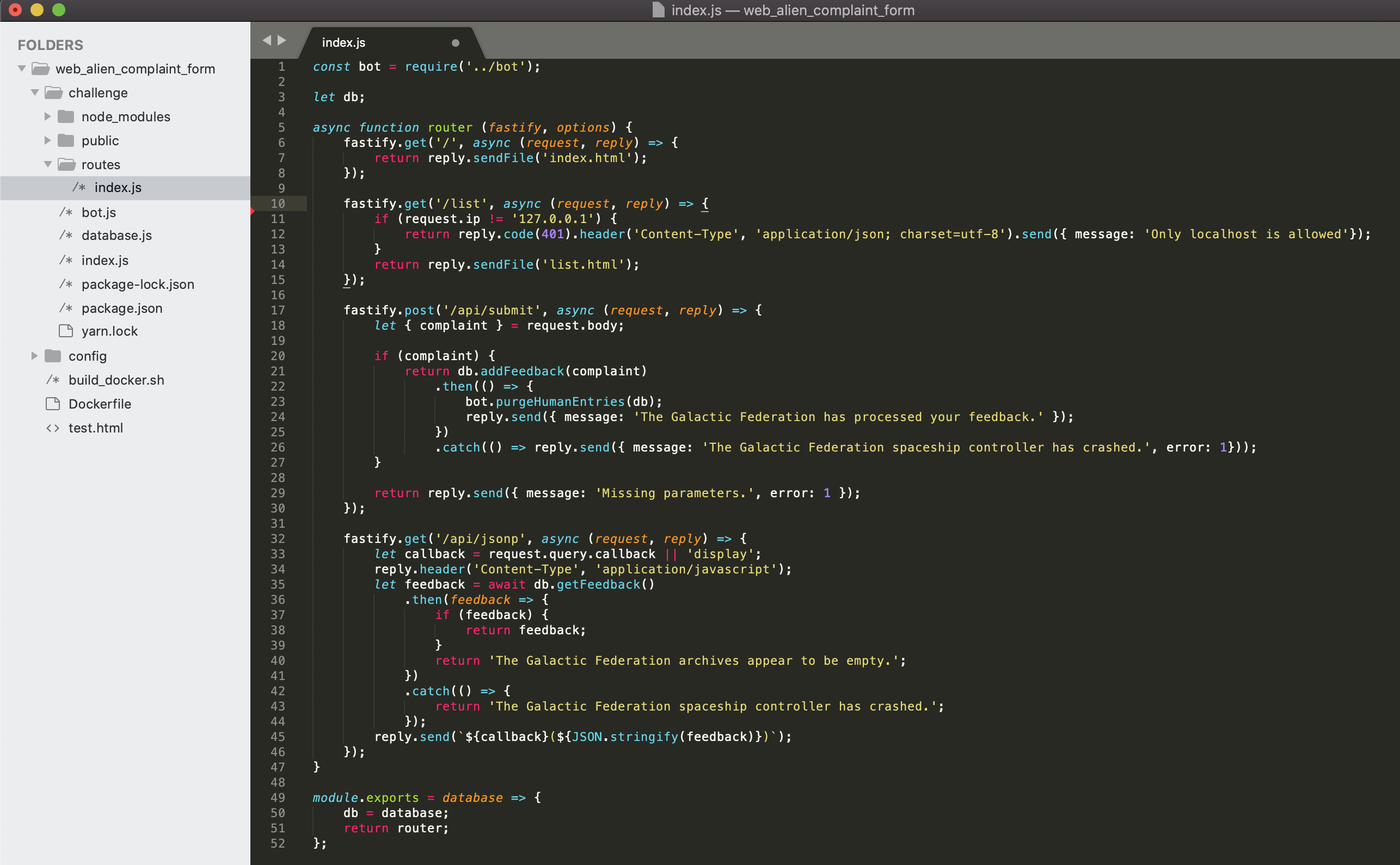The height and width of the screenshot is (865, 1400).
Task: Expand the config folder arrow
Action: point(34,356)
